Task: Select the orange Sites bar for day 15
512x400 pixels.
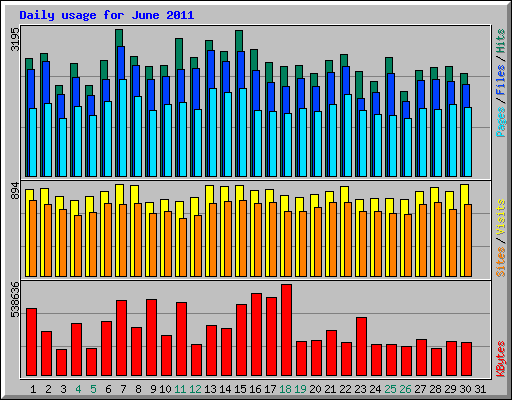Action: pos(243,238)
